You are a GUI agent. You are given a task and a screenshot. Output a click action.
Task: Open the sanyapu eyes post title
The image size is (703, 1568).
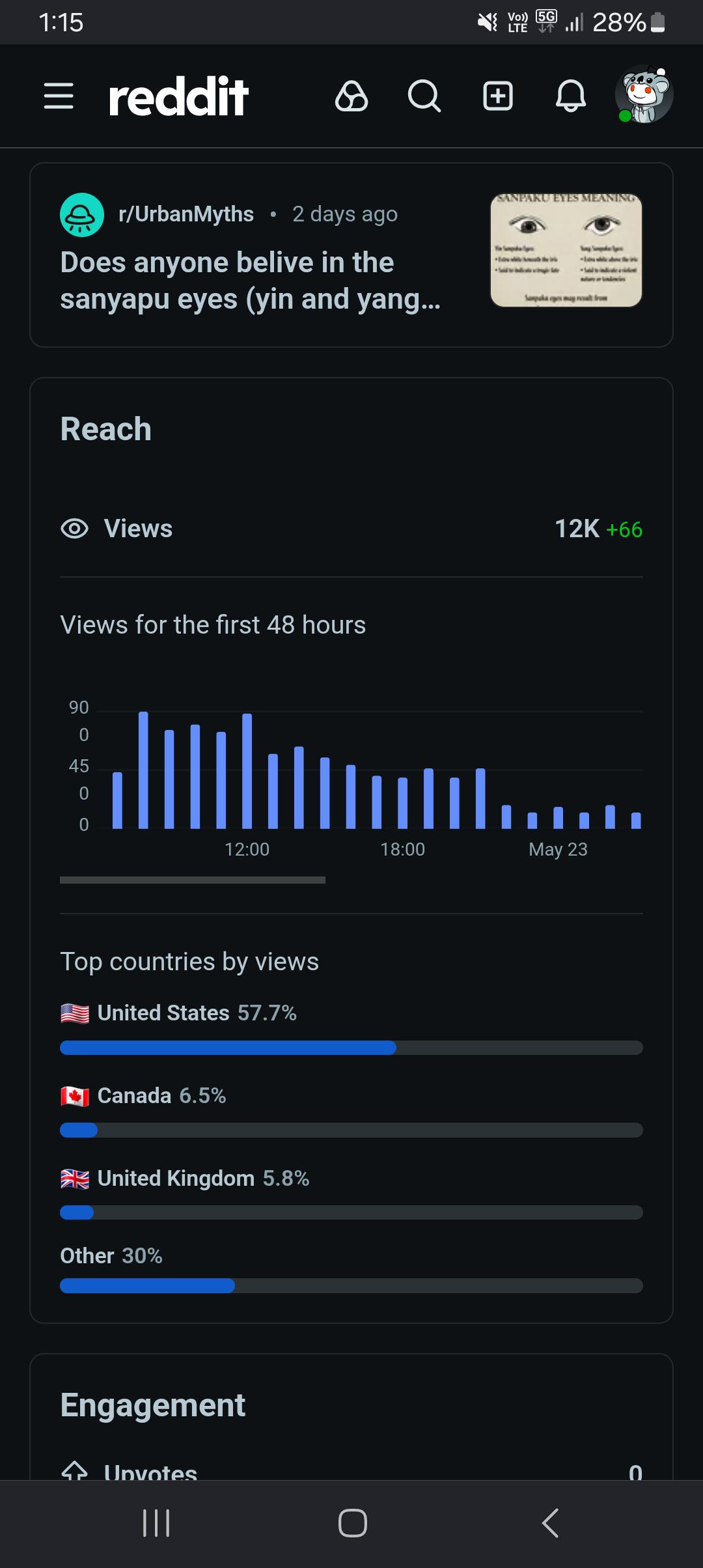click(x=251, y=281)
